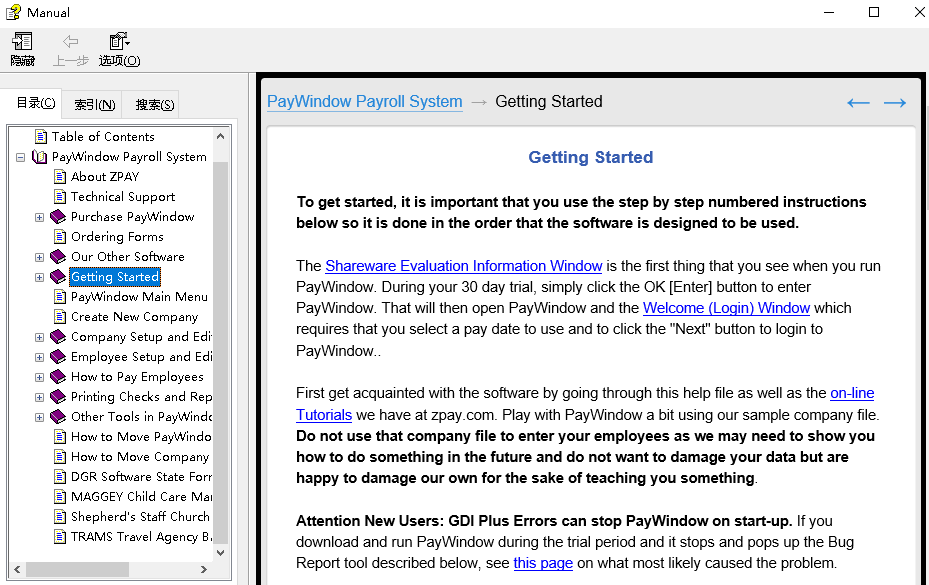Screen dimensions: 929x585
Task: Click the About ZPAY page icon
Action: coord(60,177)
